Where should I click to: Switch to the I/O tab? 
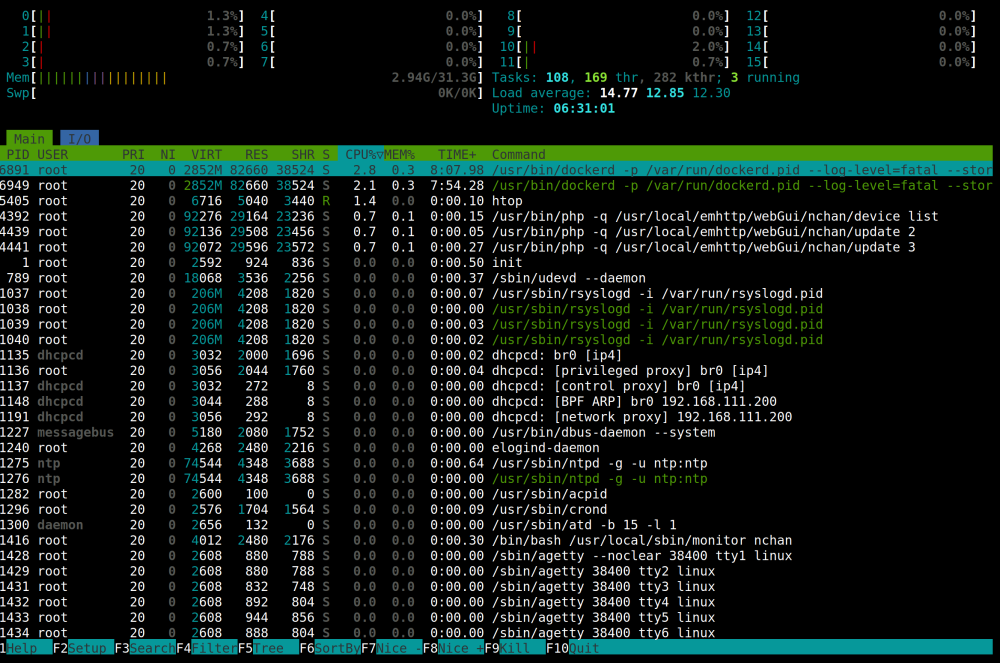[x=80, y=138]
